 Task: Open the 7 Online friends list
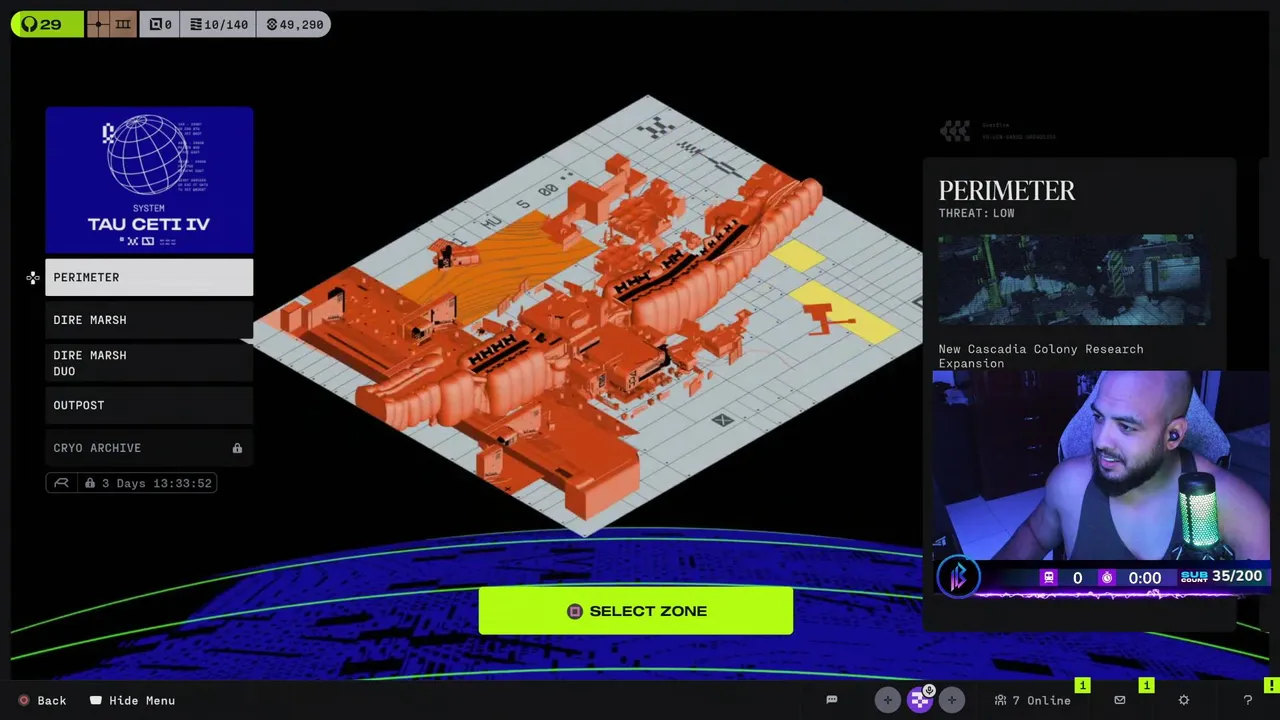point(1032,700)
